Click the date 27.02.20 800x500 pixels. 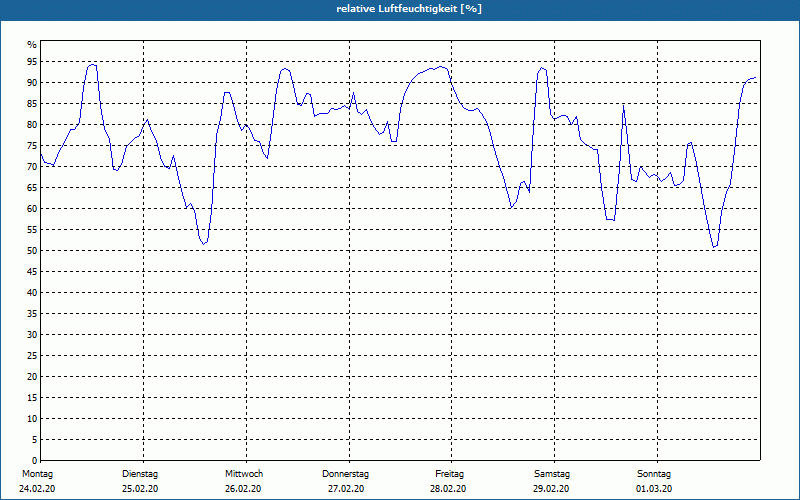click(x=346, y=489)
